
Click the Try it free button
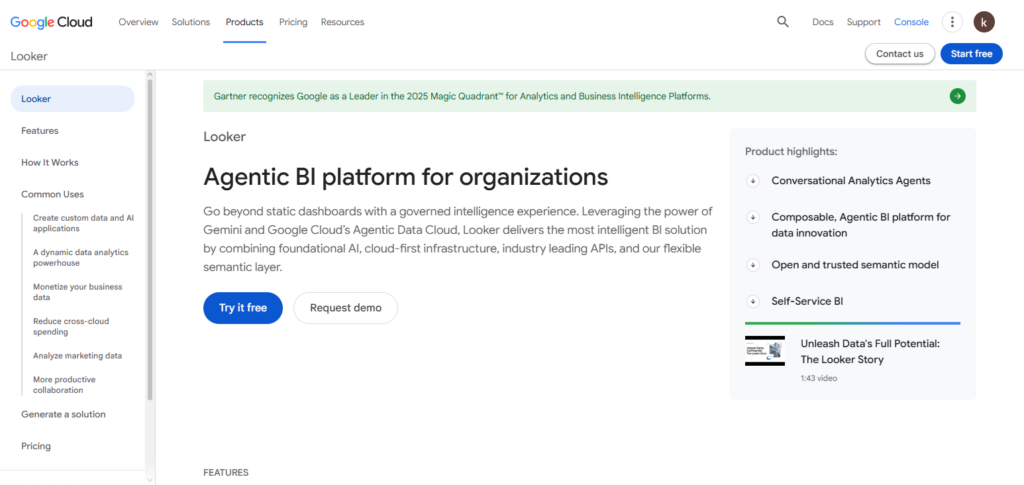(x=243, y=308)
